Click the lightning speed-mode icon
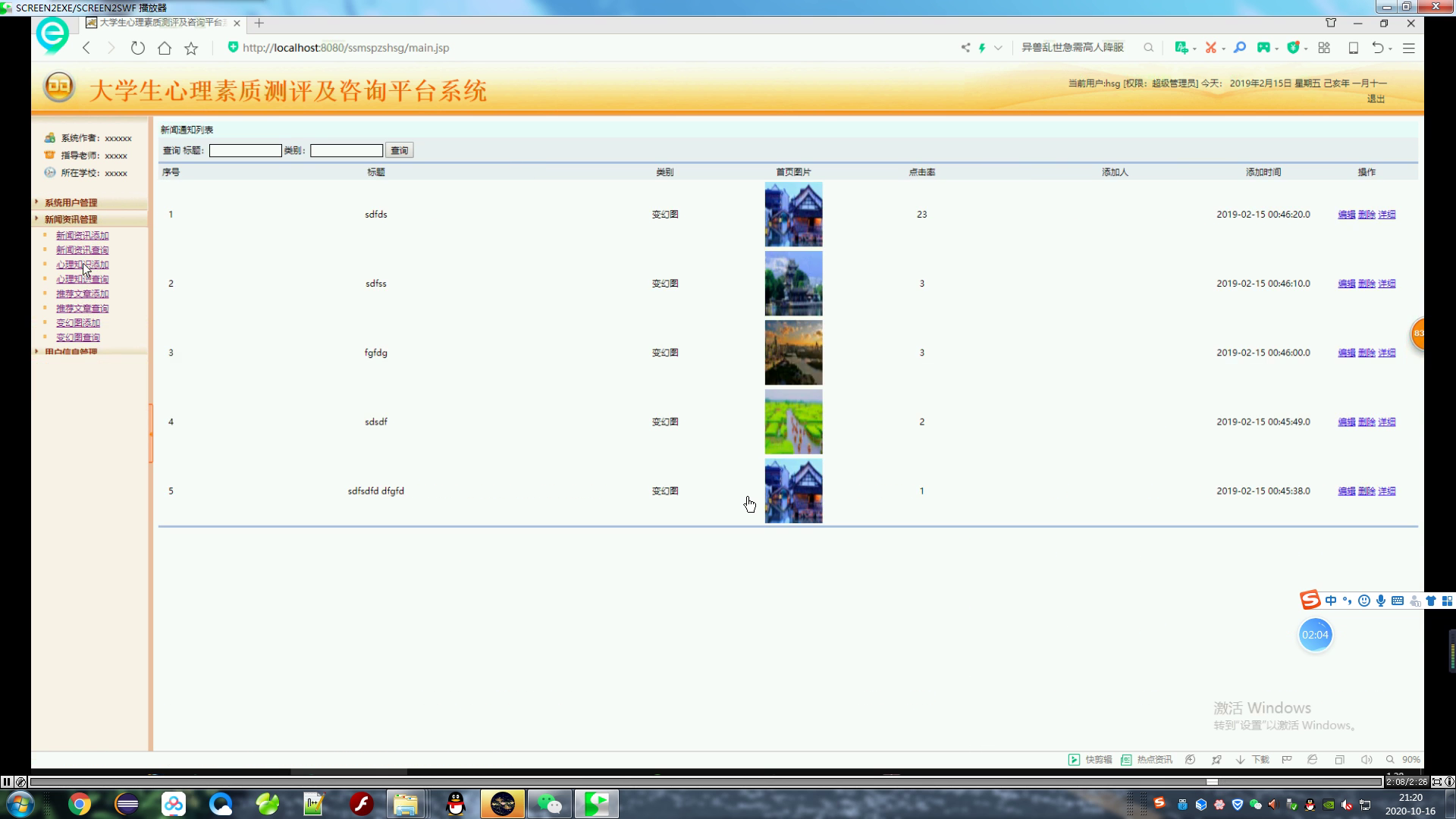 coord(982,48)
